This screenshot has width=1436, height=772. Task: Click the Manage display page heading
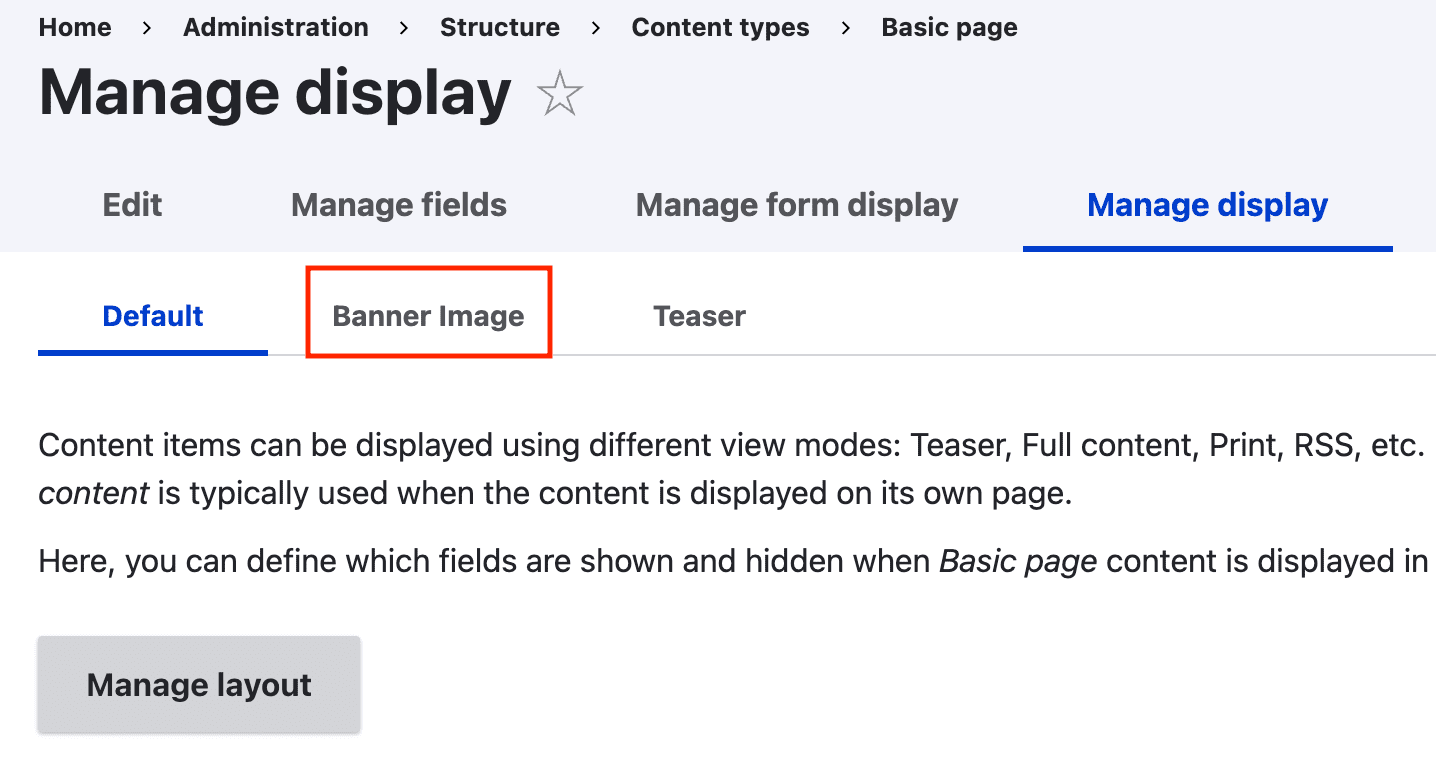[275, 94]
